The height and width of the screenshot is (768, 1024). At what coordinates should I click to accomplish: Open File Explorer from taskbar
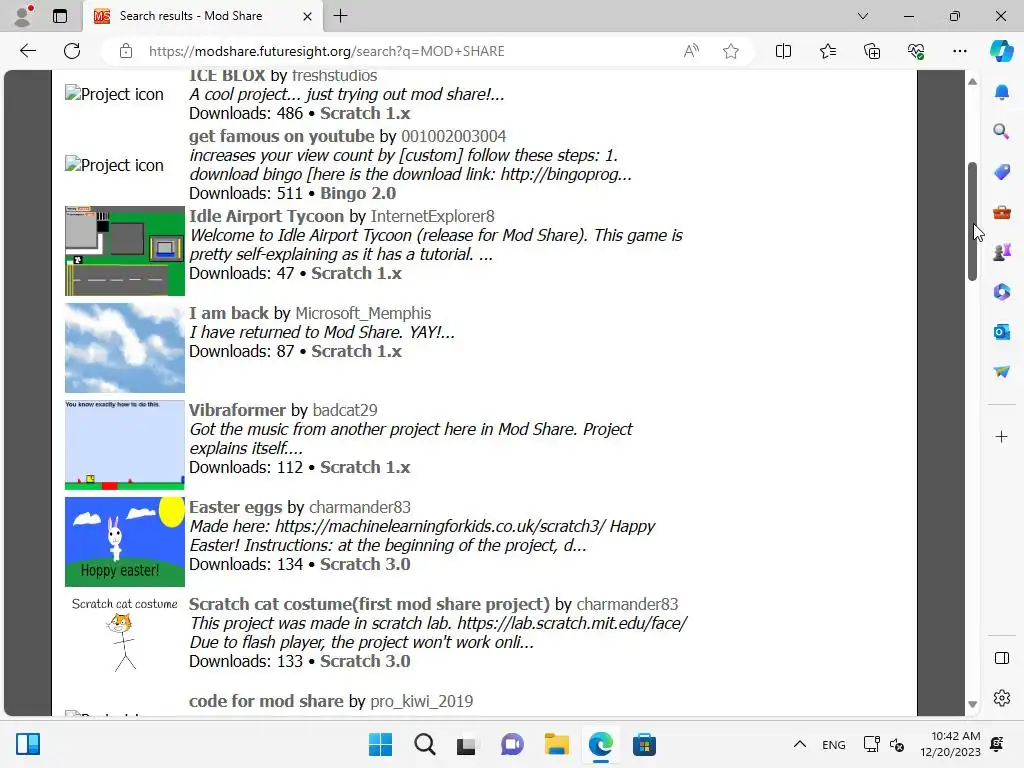tap(556, 744)
